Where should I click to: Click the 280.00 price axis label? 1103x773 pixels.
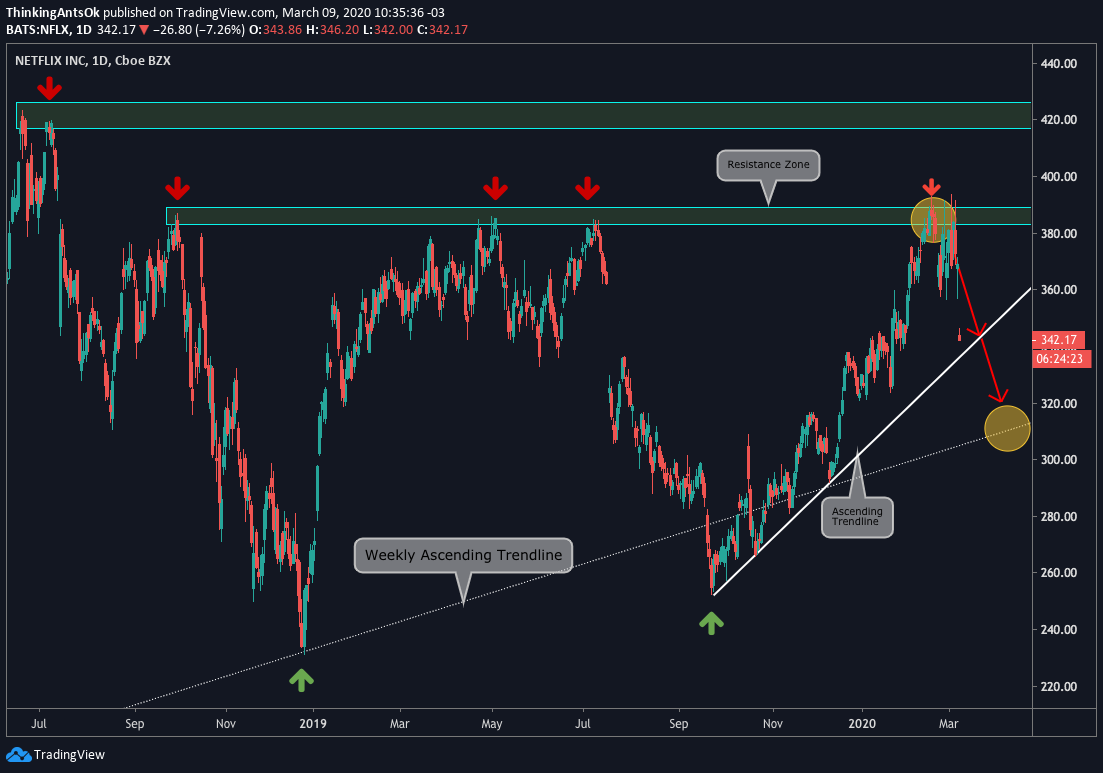coord(1059,516)
